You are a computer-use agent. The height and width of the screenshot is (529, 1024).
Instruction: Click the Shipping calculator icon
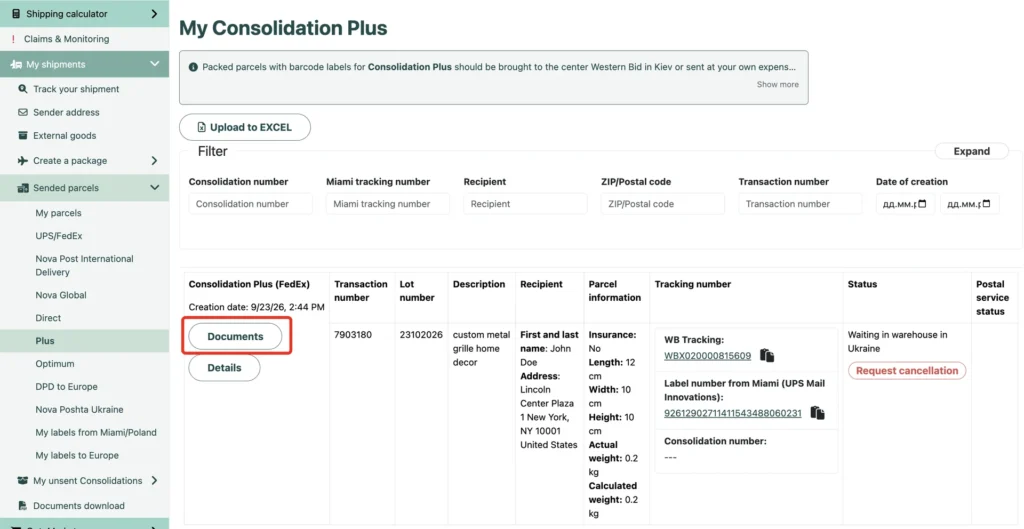16,14
